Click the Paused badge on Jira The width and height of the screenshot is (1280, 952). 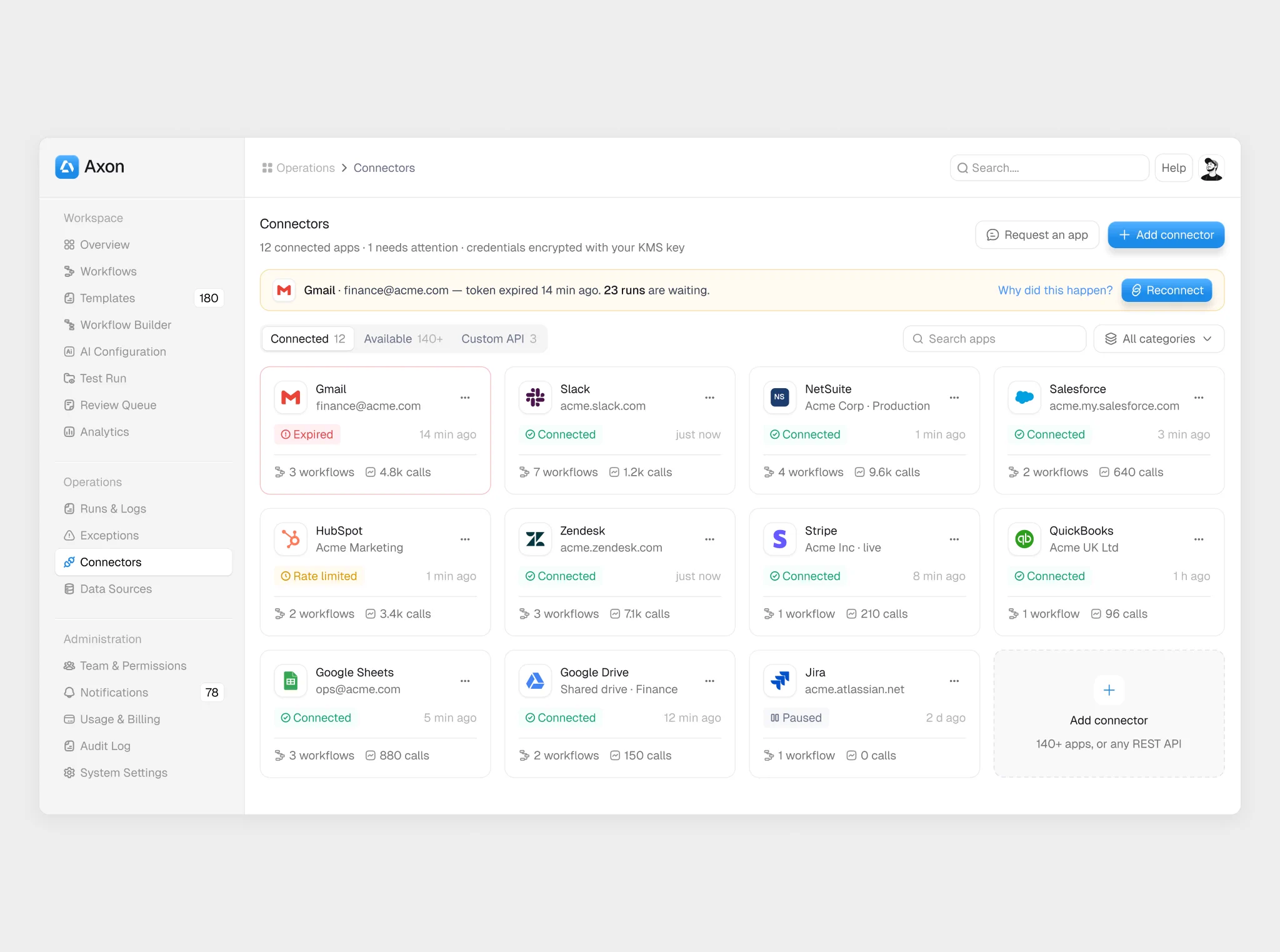796,718
